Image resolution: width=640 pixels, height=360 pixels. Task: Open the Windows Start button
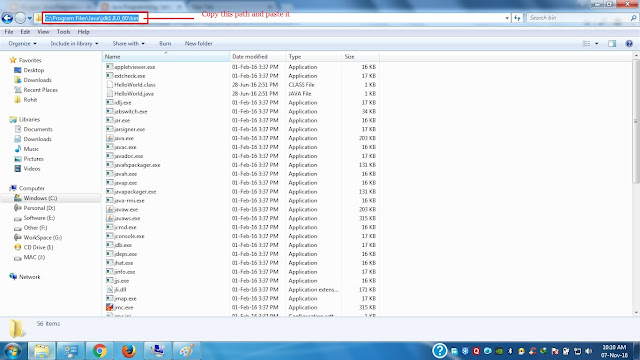coord(12,351)
